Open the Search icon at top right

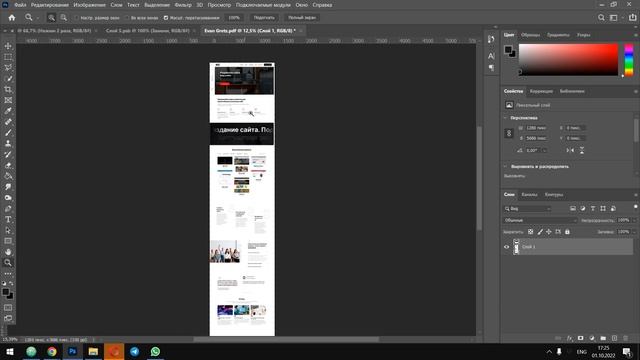pyautogui.click(x=601, y=18)
